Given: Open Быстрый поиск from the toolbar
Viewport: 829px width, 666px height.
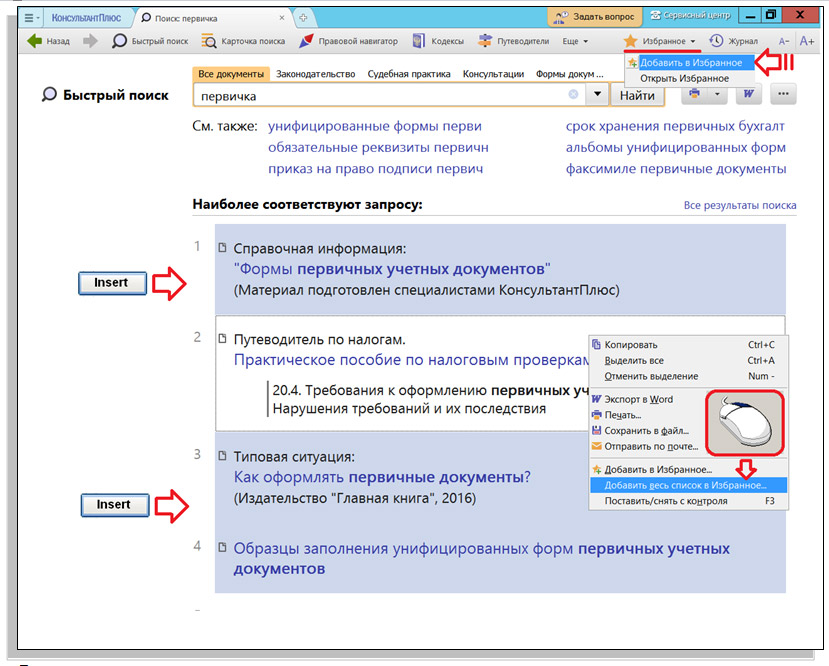Looking at the screenshot, I should [149, 41].
